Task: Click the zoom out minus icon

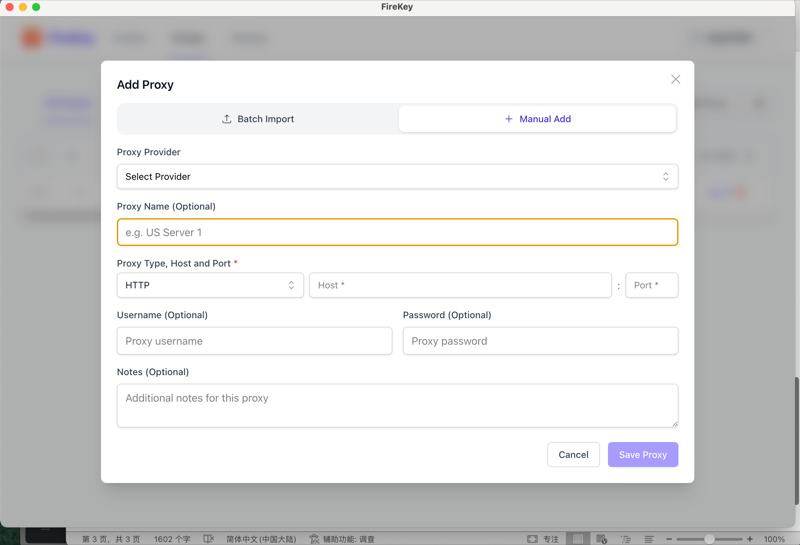Action: tap(669, 539)
